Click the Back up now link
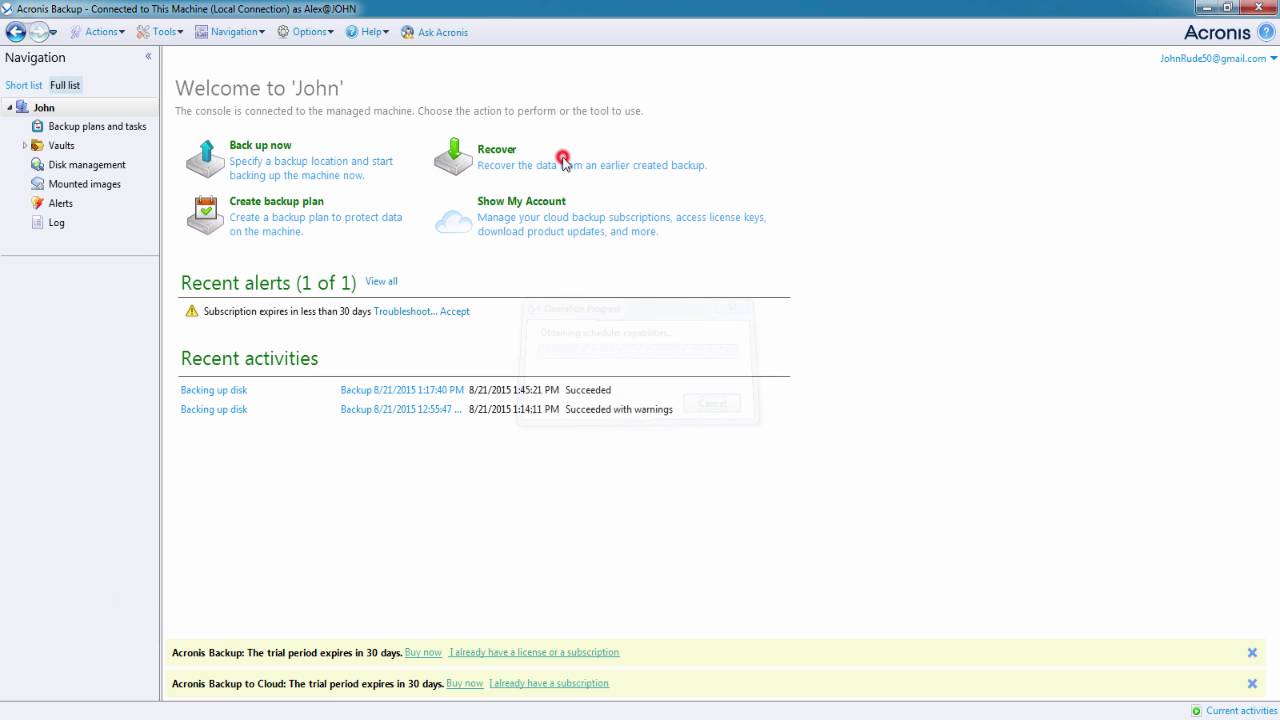Viewport: 1280px width, 720px height. tap(260, 145)
